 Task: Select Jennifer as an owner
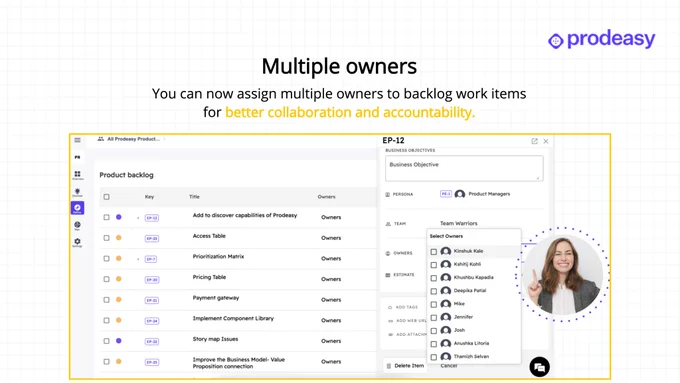pyautogui.click(x=434, y=318)
